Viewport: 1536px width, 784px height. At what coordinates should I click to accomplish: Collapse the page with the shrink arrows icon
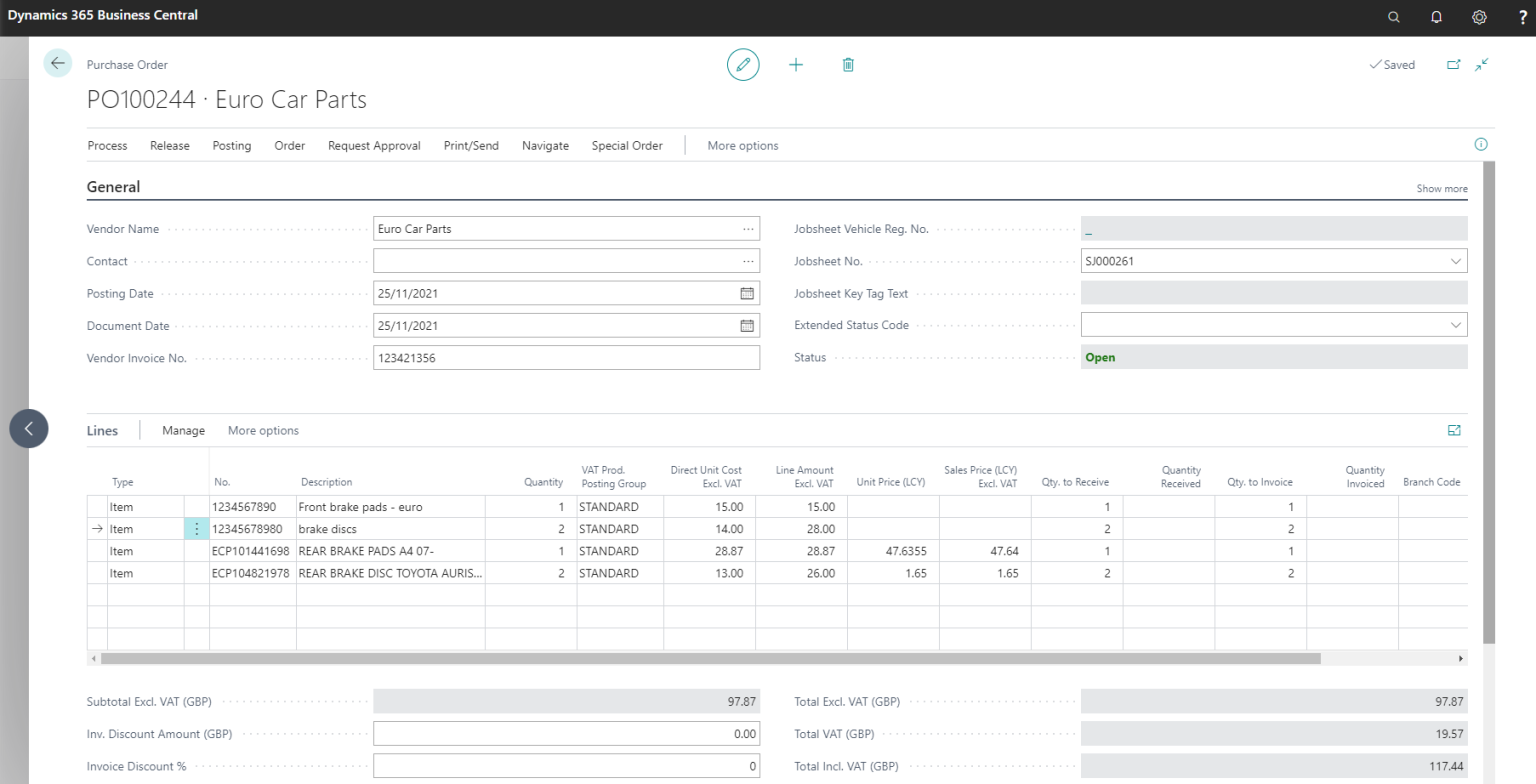coord(1483,64)
